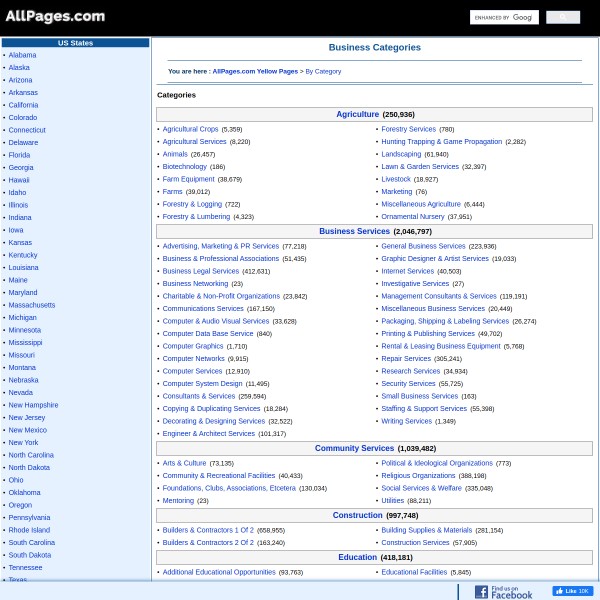This screenshot has width=600, height=600.
Task: Open the Business Services category heading
Action: coord(354,231)
